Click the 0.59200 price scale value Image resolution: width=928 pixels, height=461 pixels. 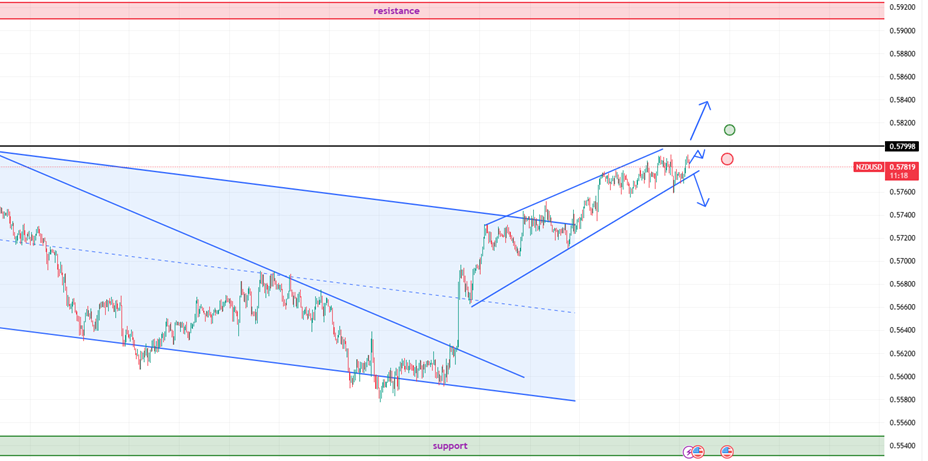(x=902, y=7)
